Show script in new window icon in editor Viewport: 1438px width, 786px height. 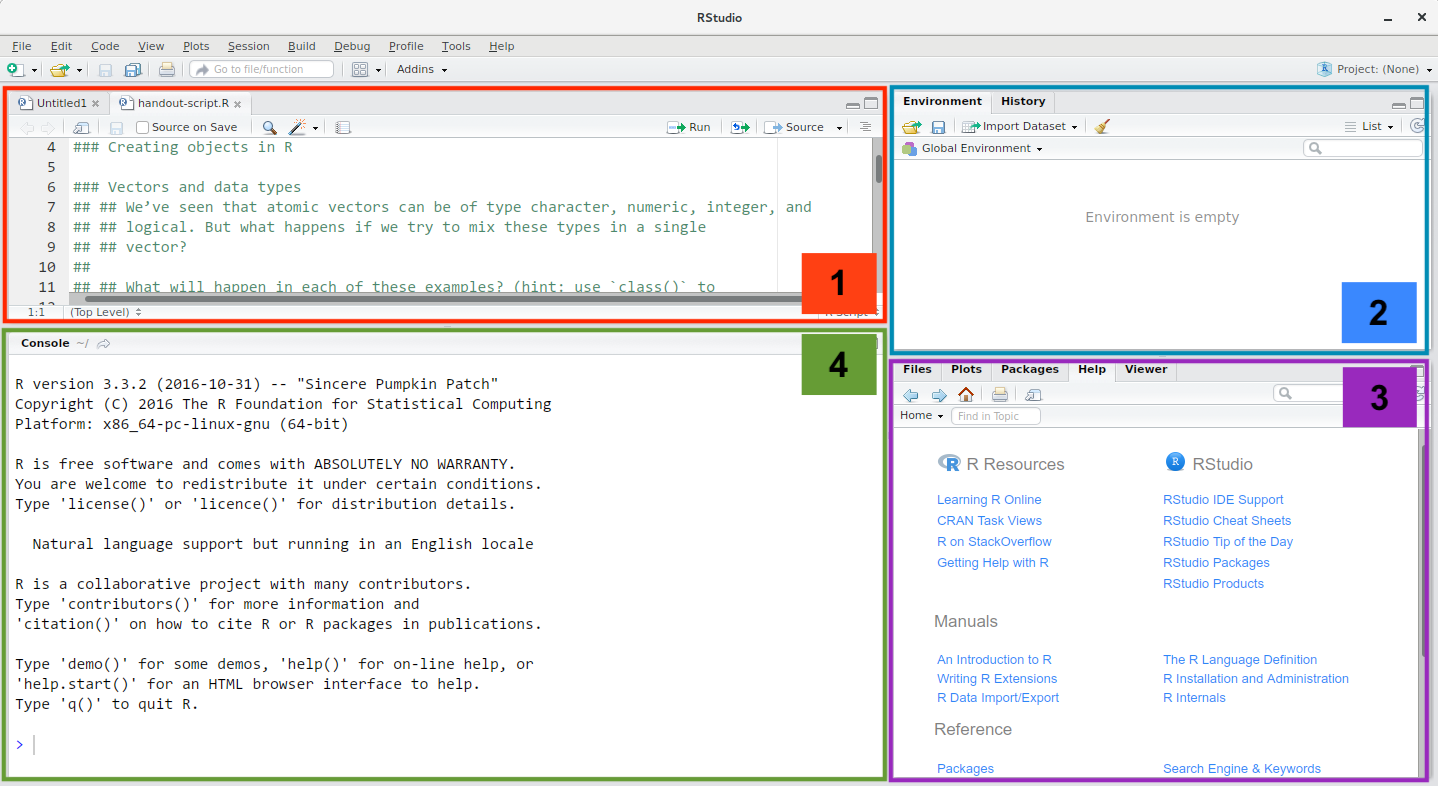pyautogui.click(x=81, y=127)
